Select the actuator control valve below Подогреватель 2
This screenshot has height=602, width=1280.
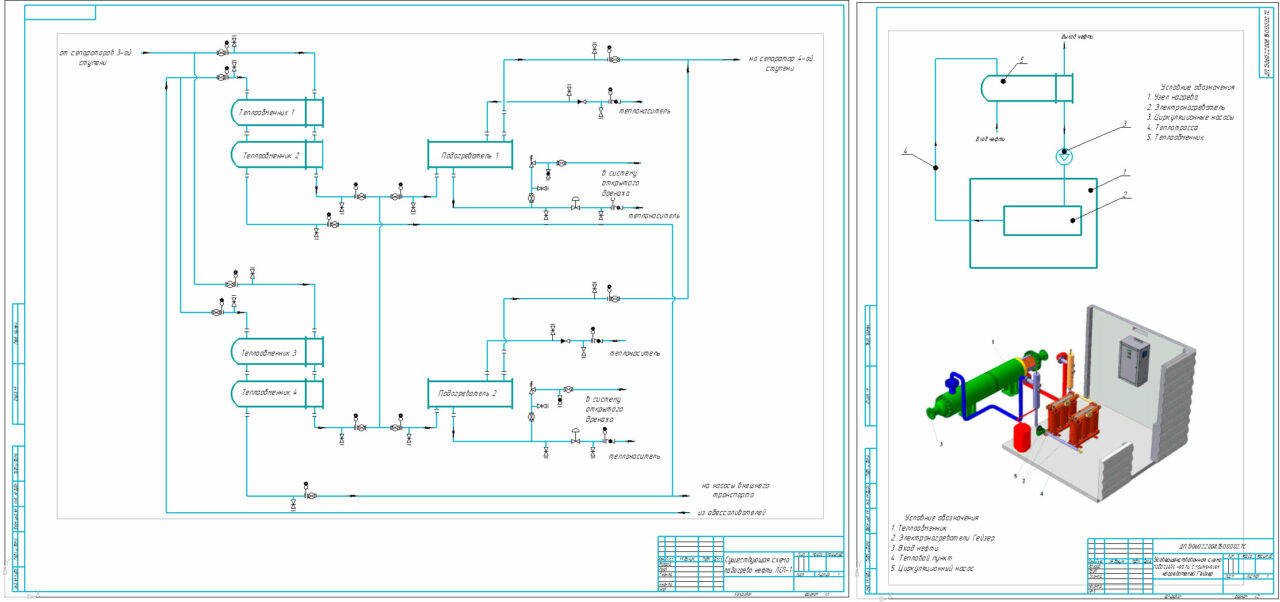click(x=575, y=435)
